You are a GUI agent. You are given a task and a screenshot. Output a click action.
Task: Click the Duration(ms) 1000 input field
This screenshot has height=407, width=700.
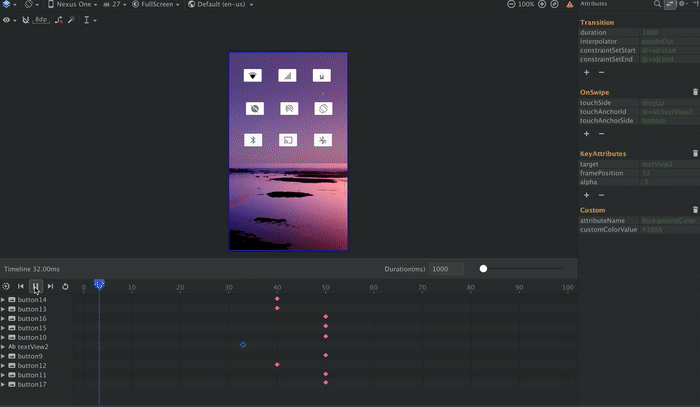(446, 269)
